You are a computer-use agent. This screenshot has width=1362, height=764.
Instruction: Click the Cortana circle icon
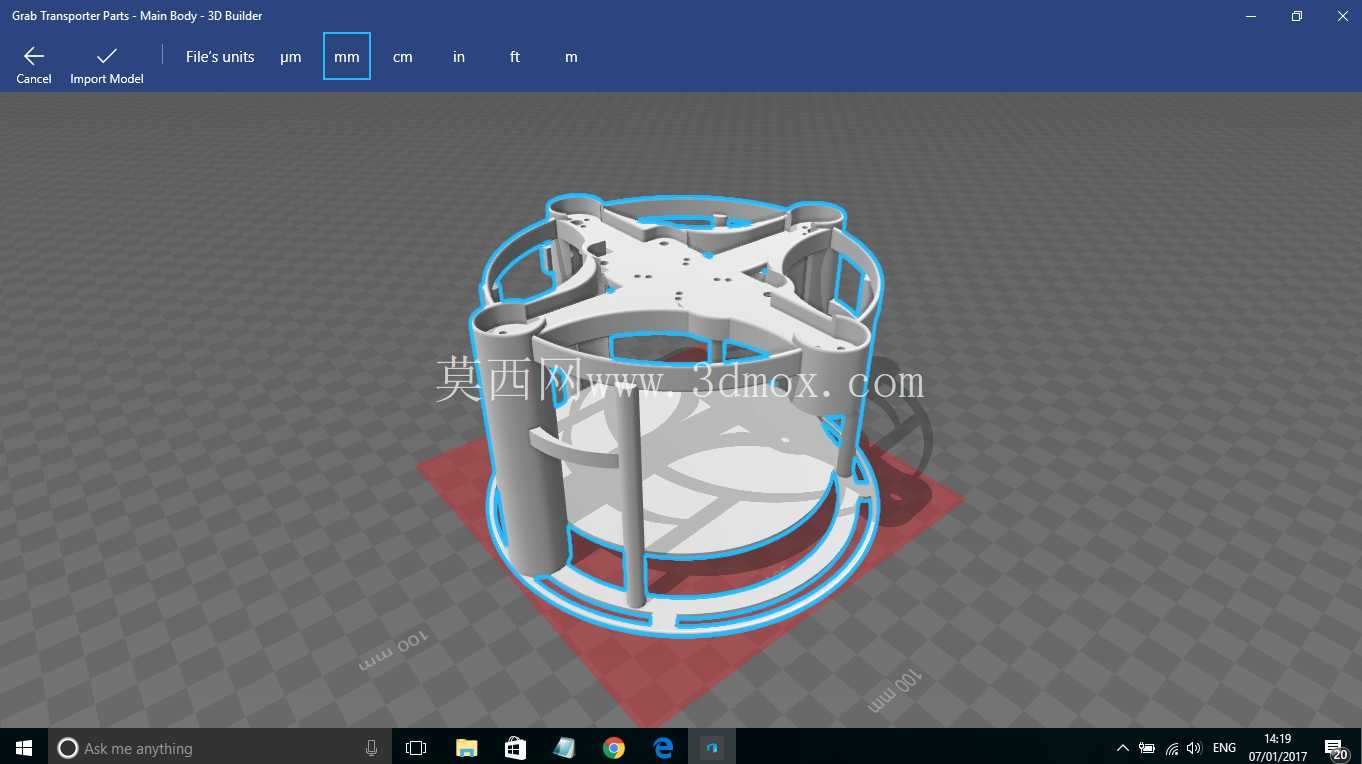click(68, 748)
